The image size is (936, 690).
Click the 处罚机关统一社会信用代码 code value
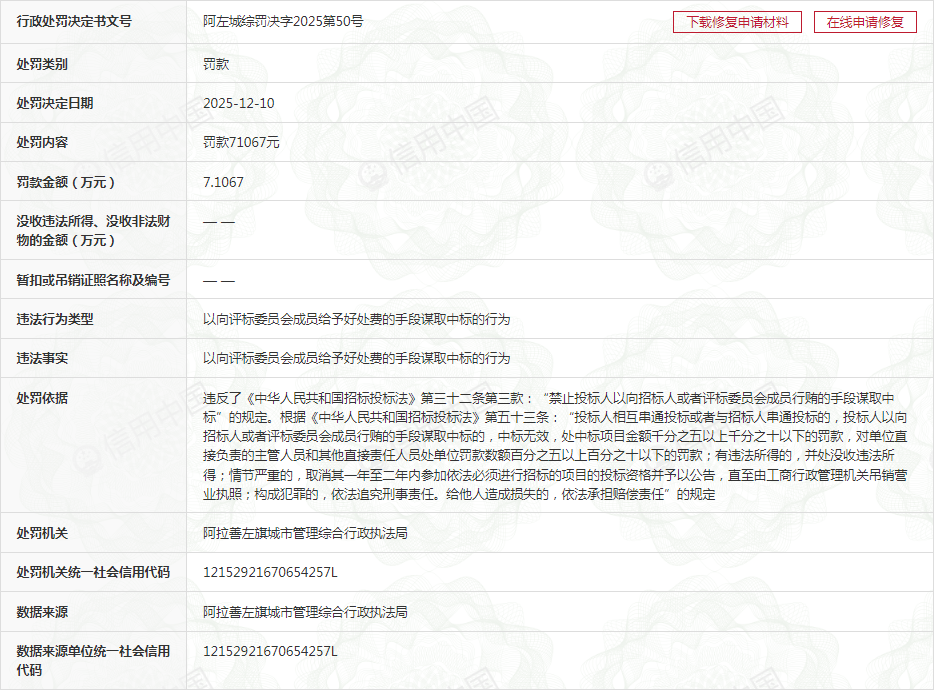[x=270, y=573]
